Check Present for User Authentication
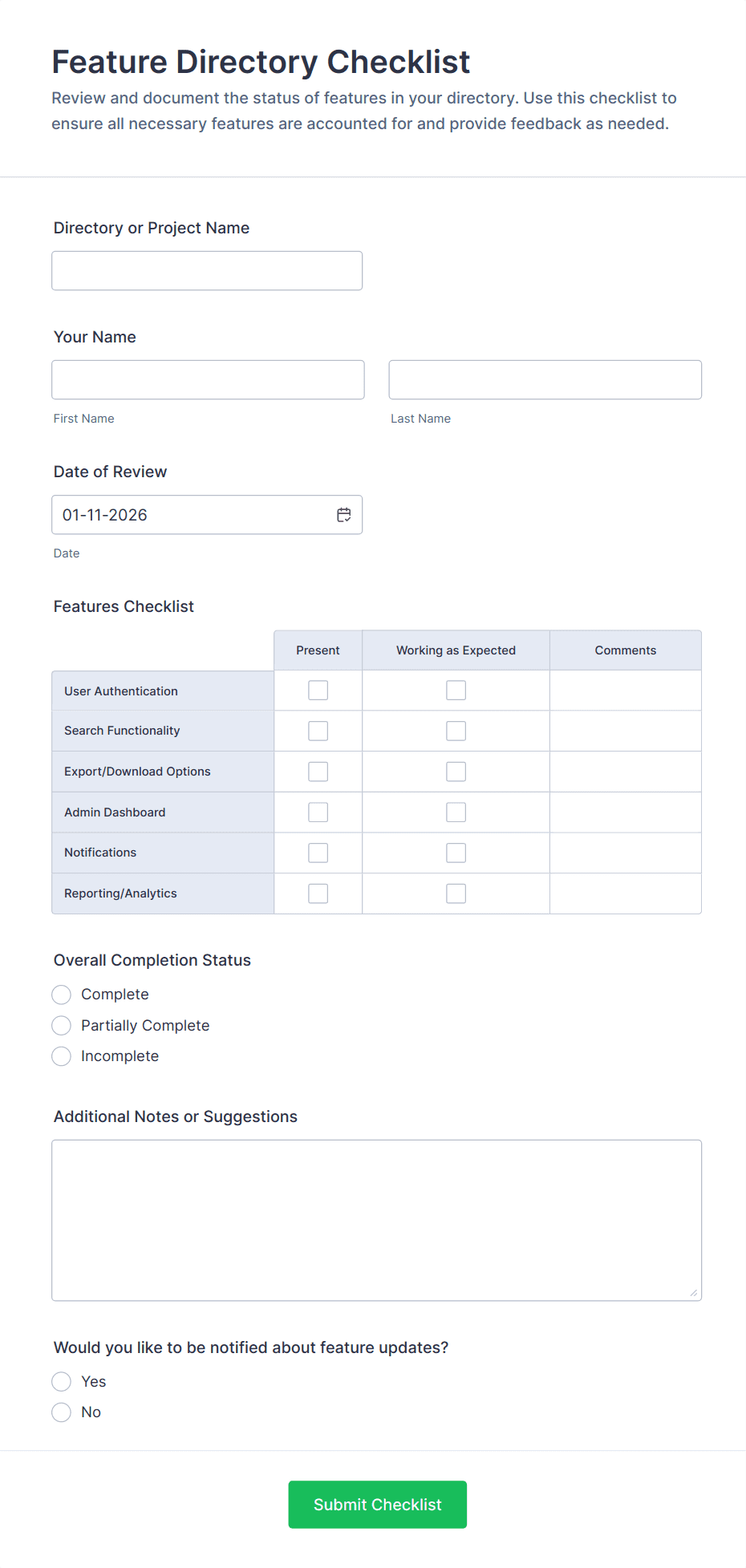The image size is (746, 1568). click(x=318, y=691)
